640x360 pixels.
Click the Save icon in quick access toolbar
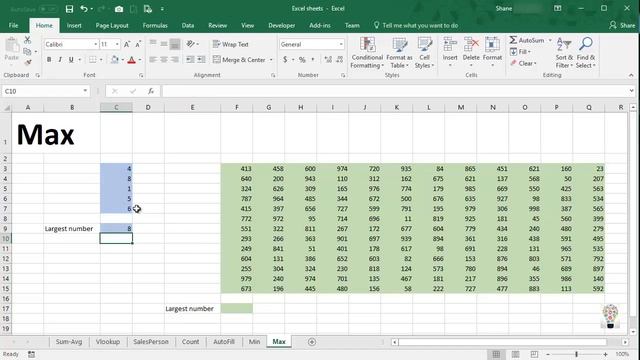tap(69, 9)
